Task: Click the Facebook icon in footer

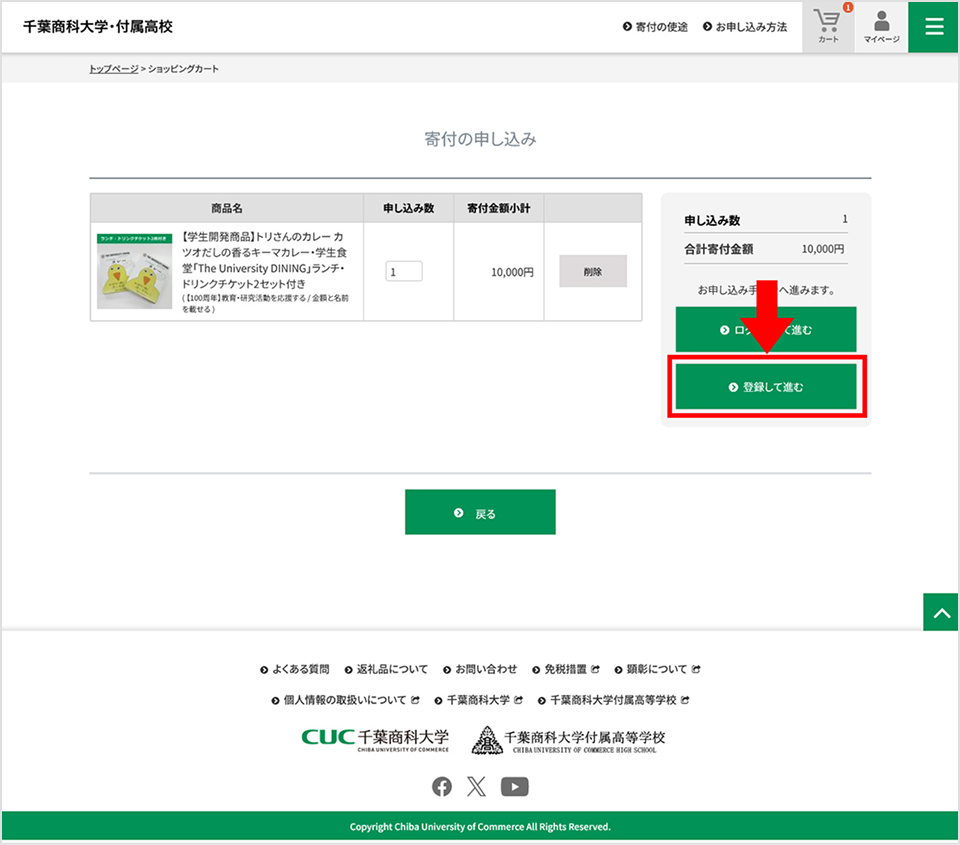Action: (x=442, y=787)
